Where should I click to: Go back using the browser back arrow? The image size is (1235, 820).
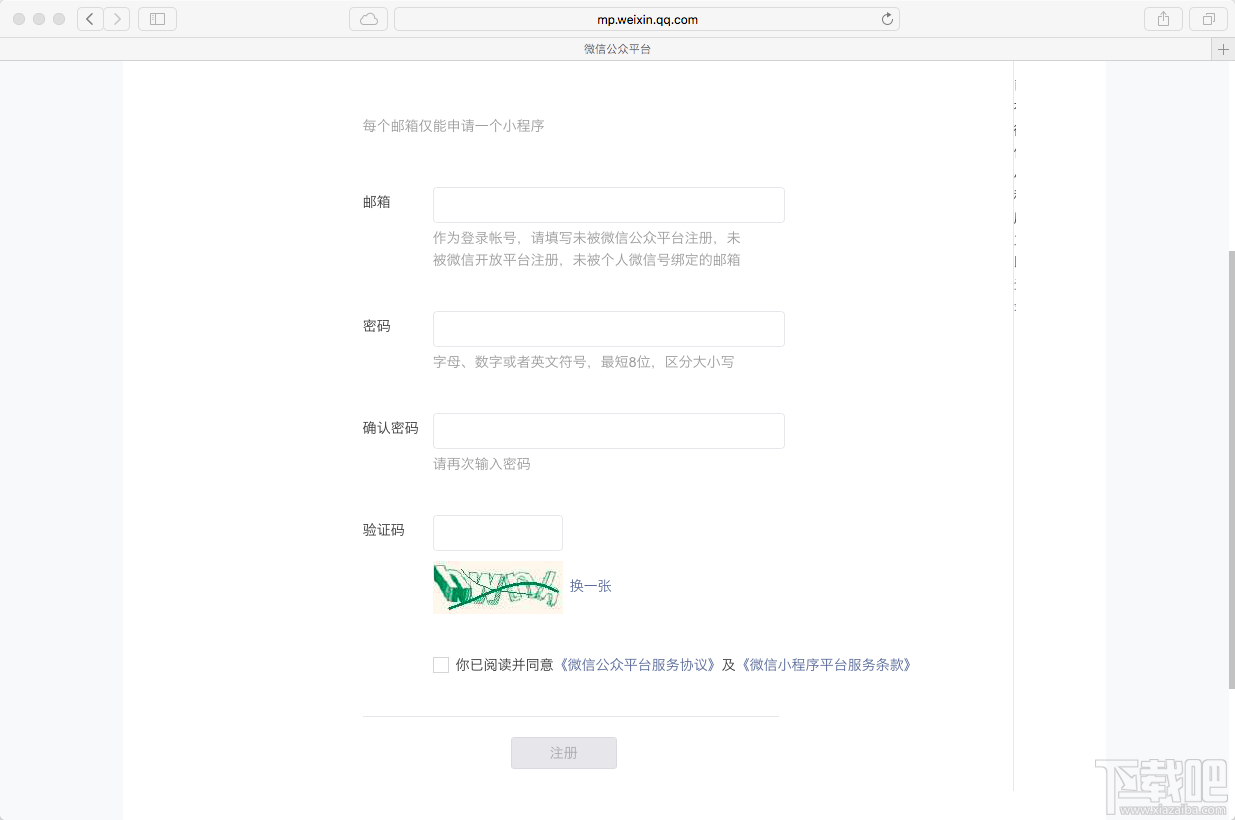click(89, 18)
